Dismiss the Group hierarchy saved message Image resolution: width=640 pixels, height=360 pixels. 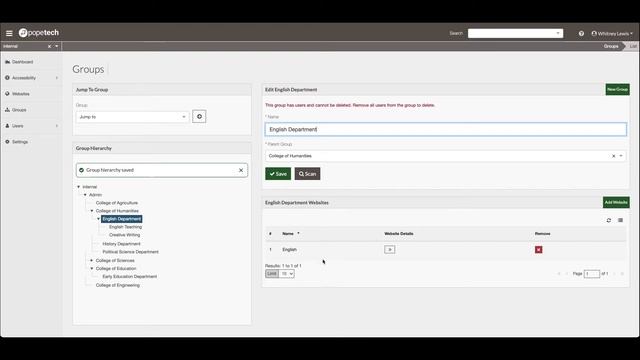(x=241, y=170)
